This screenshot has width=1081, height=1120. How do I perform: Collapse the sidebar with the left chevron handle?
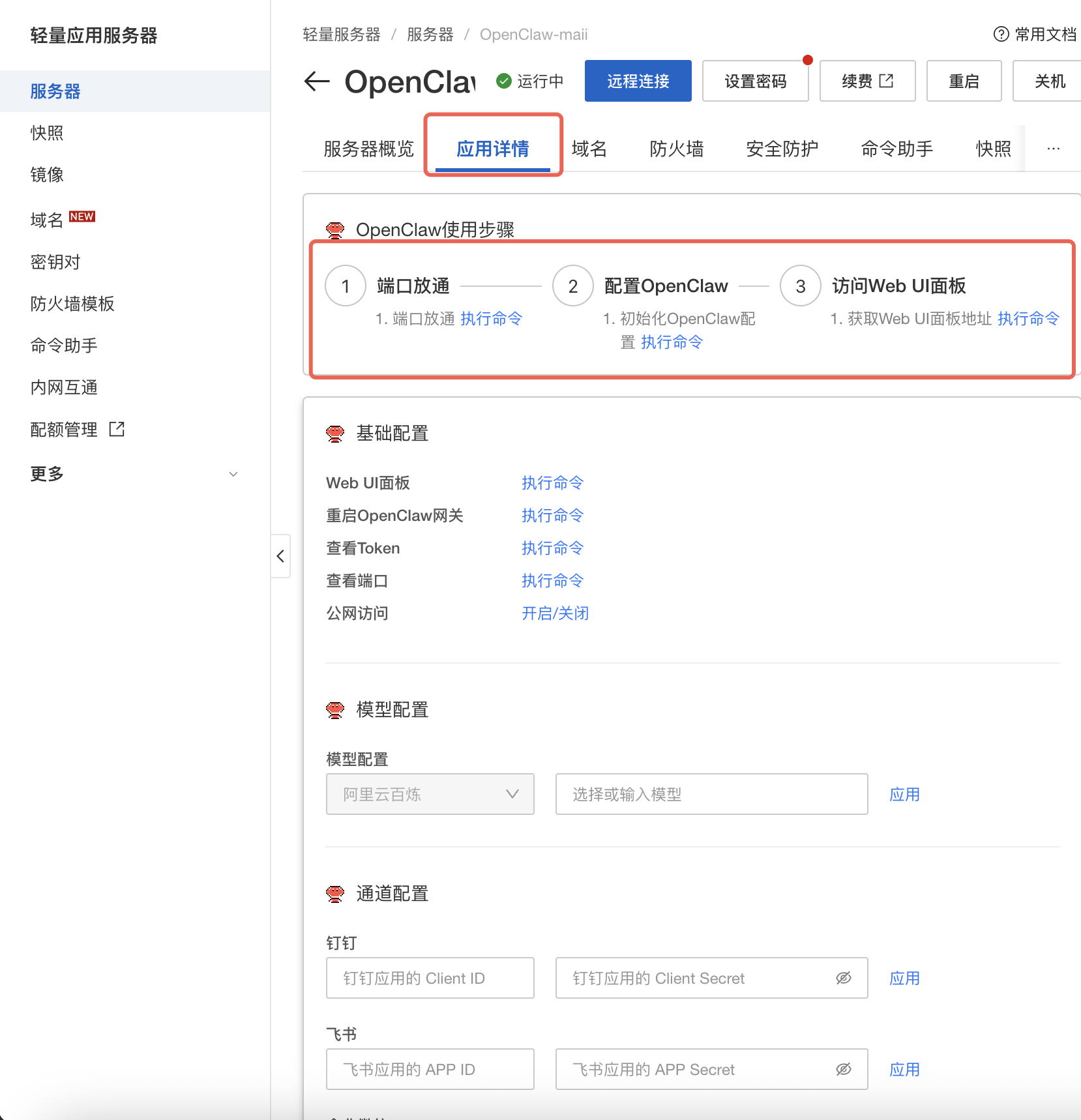pyautogui.click(x=280, y=556)
